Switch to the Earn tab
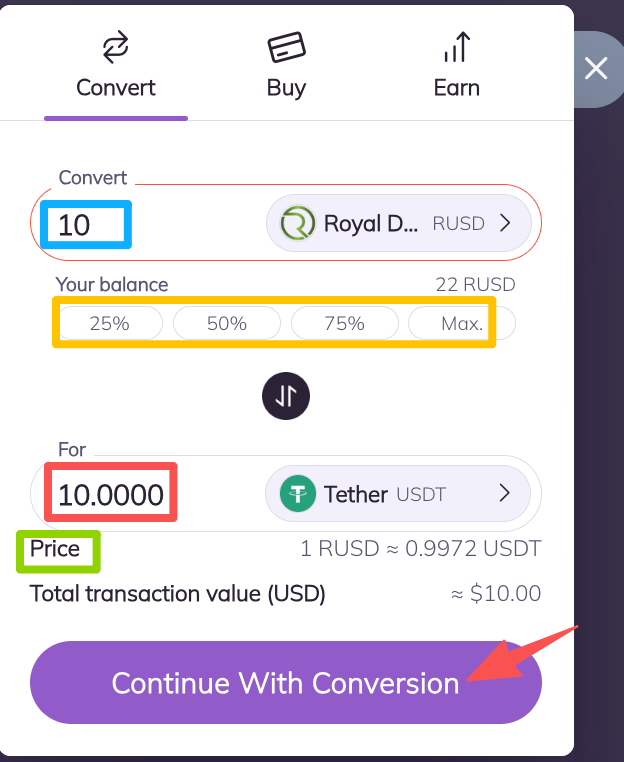624x762 pixels. [456, 87]
